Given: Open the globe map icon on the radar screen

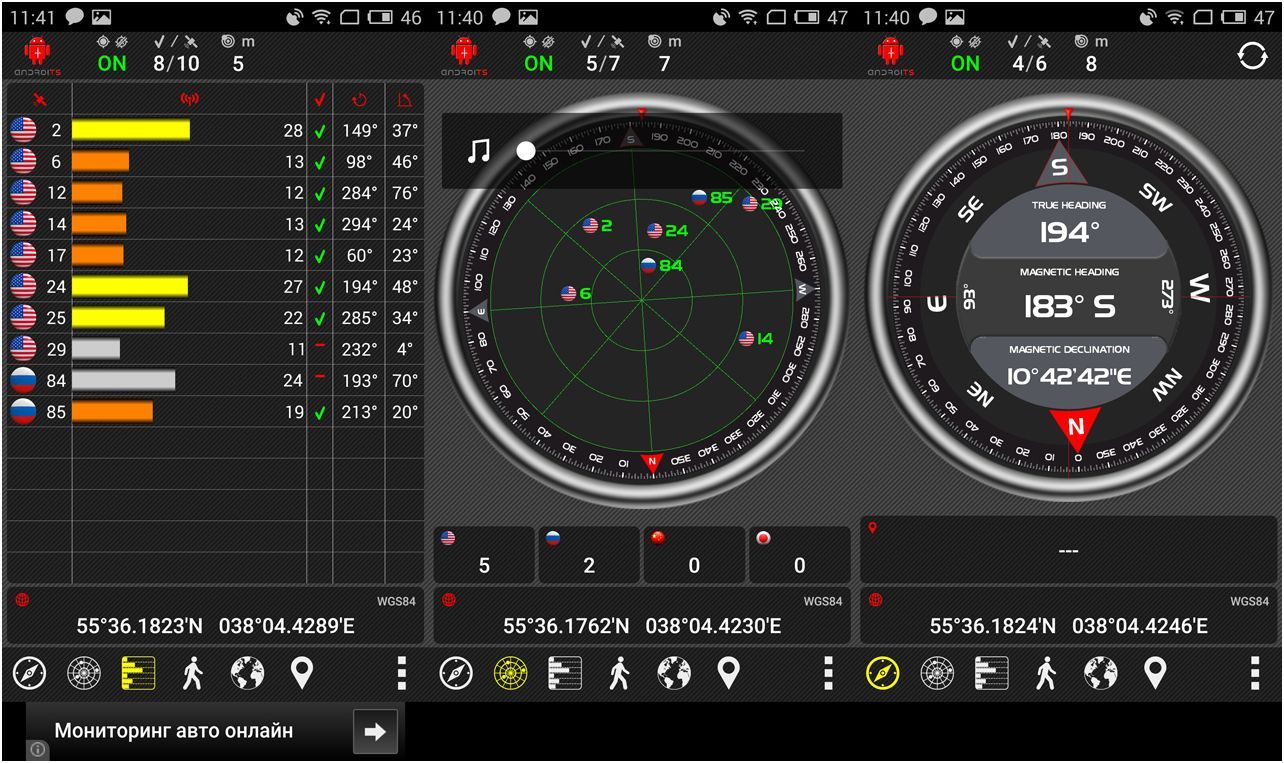Looking at the screenshot, I should point(674,673).
